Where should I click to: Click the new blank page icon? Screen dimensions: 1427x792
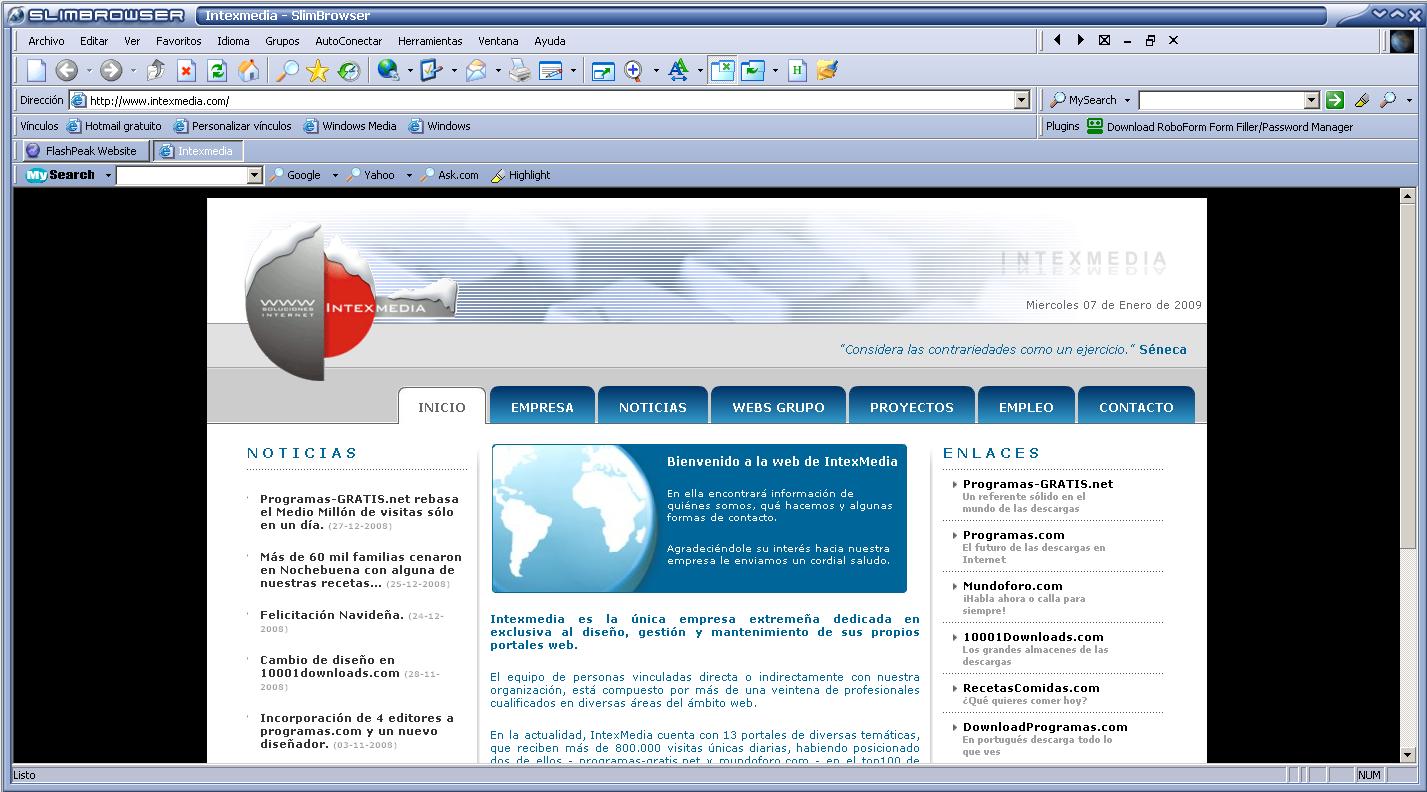(x=36, y=70)
